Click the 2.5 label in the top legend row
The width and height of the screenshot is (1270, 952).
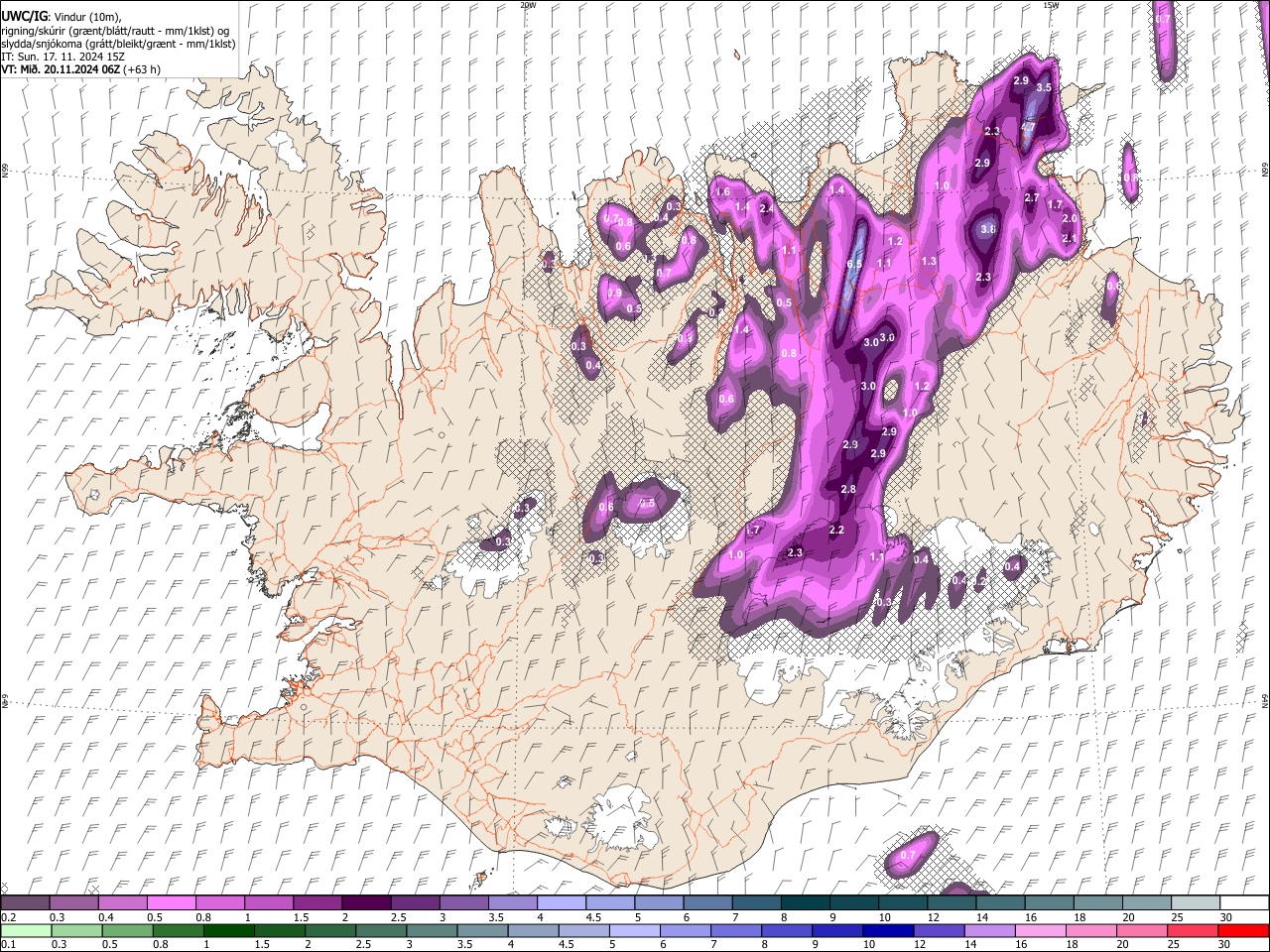(399, 917)
